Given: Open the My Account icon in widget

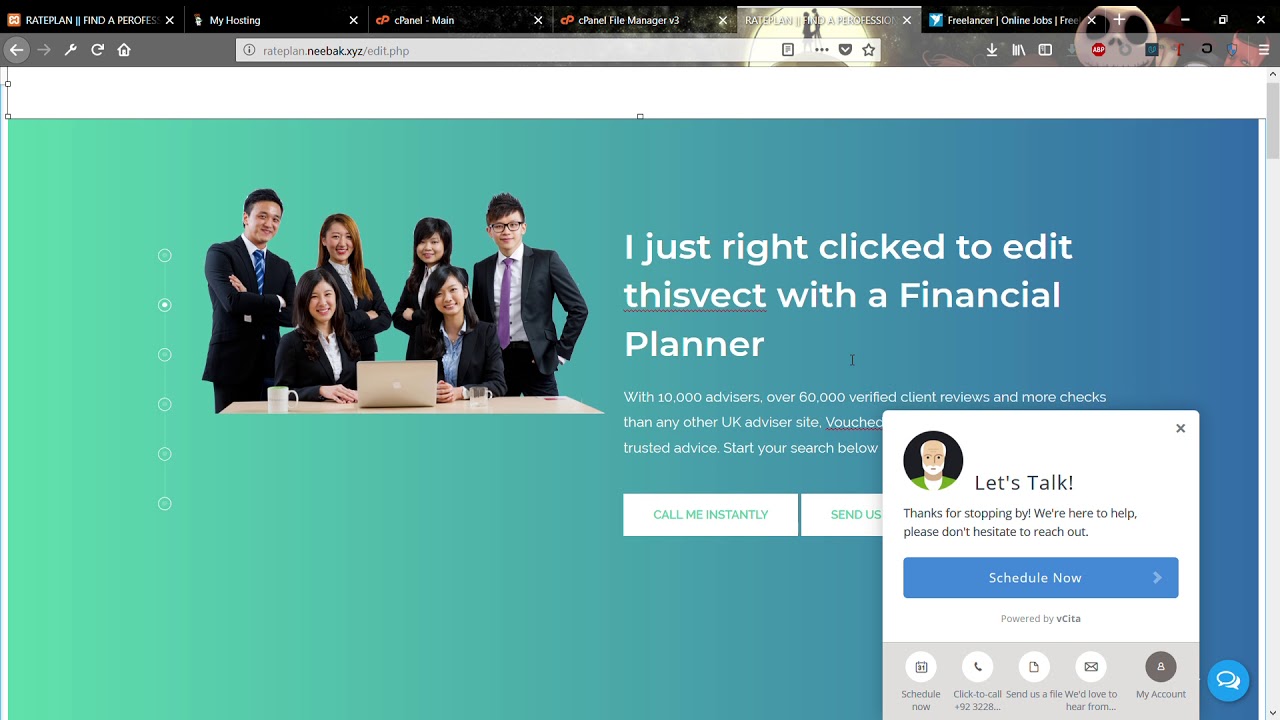Looking at the screenshot, I should [1161, 667].
